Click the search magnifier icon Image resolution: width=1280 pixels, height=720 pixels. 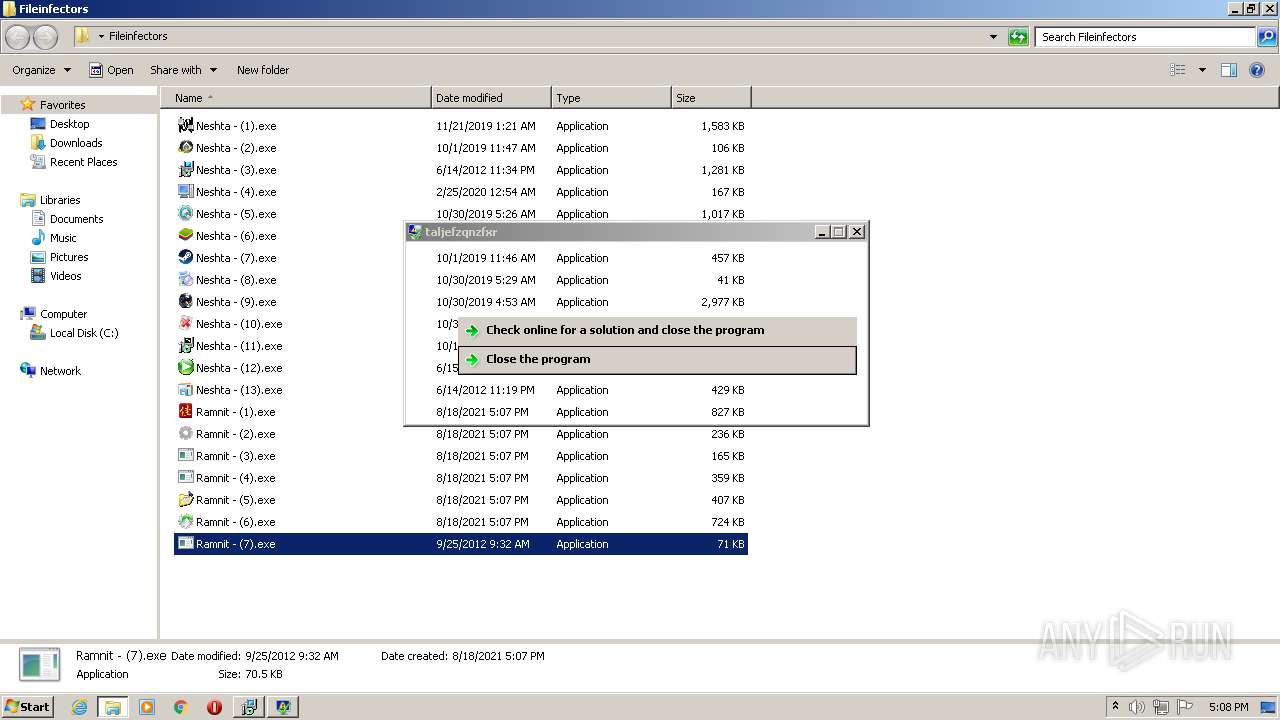1266,37
